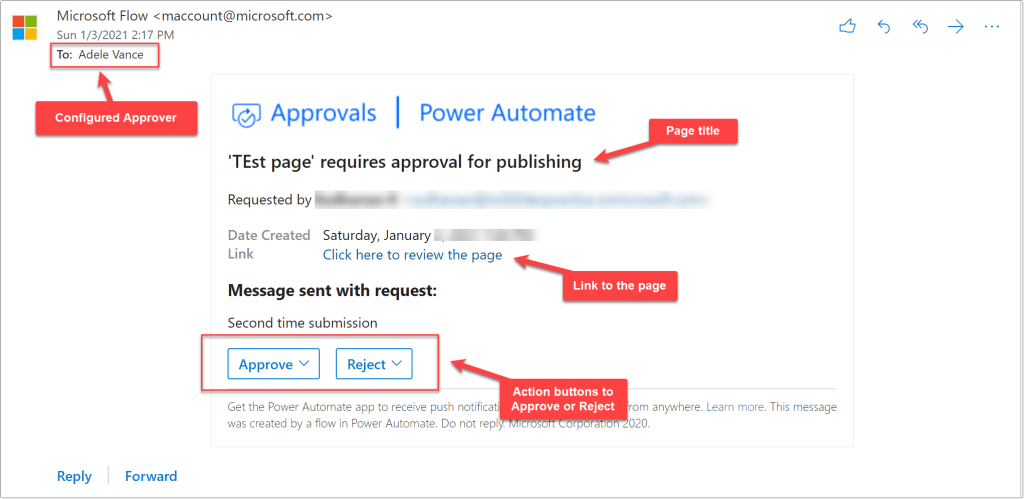The height and width of the screenshot is (499, 1024).
Task: Click the Power Automate header text
Action: tap(507, 113)
